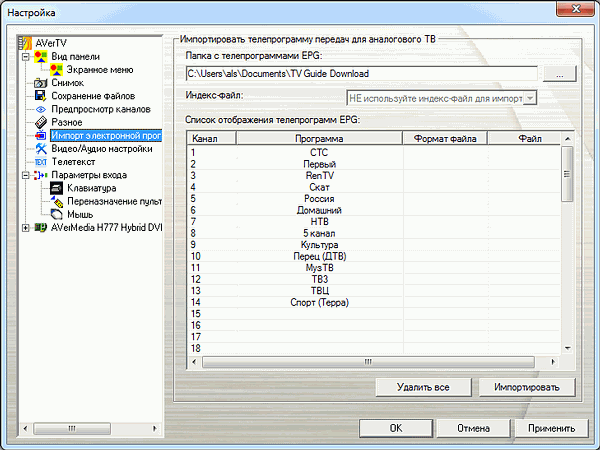Click the AVerTV root icon

(26, 43)
